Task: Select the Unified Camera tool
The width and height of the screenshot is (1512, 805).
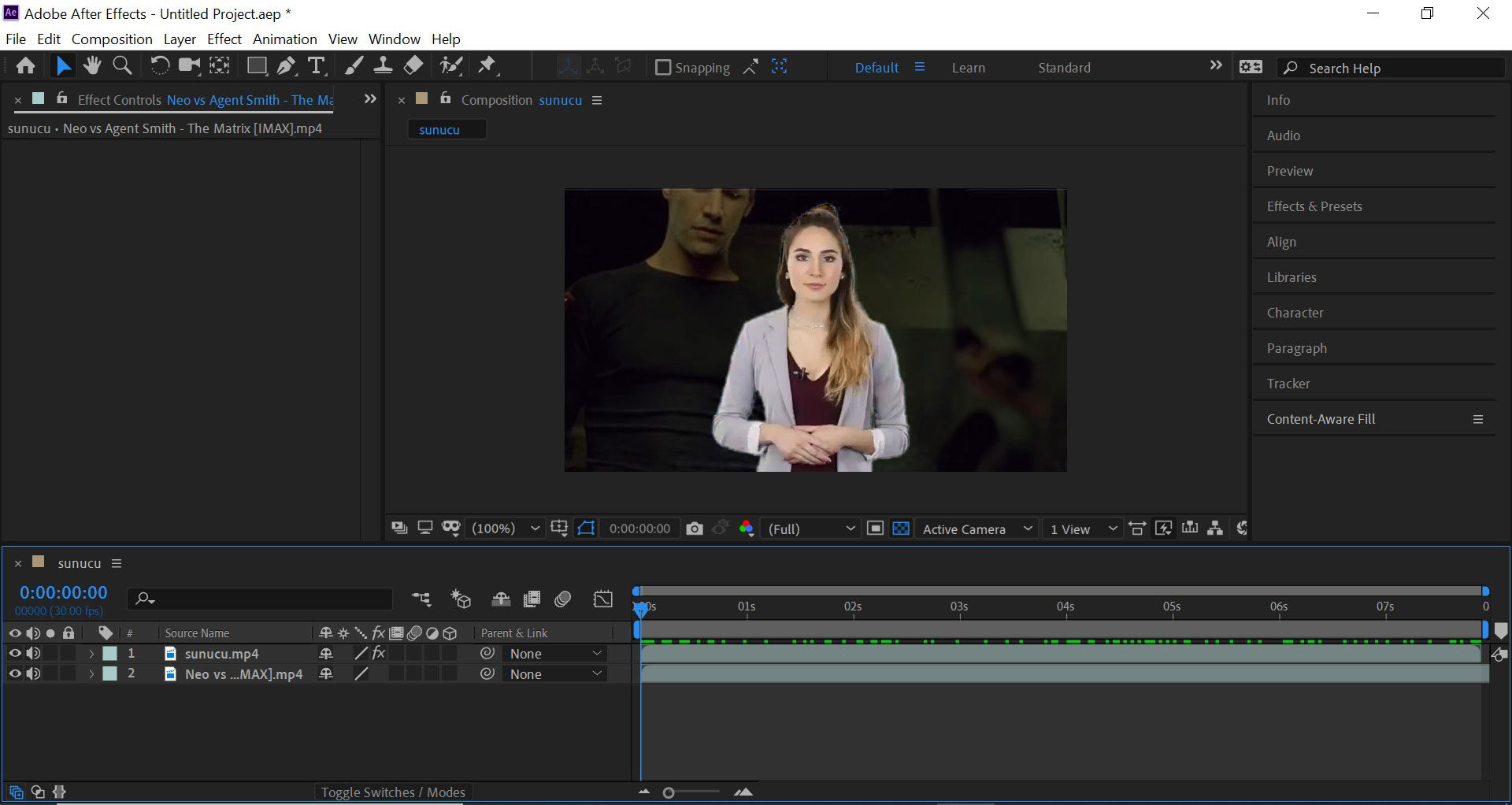Action: (189, 66)
